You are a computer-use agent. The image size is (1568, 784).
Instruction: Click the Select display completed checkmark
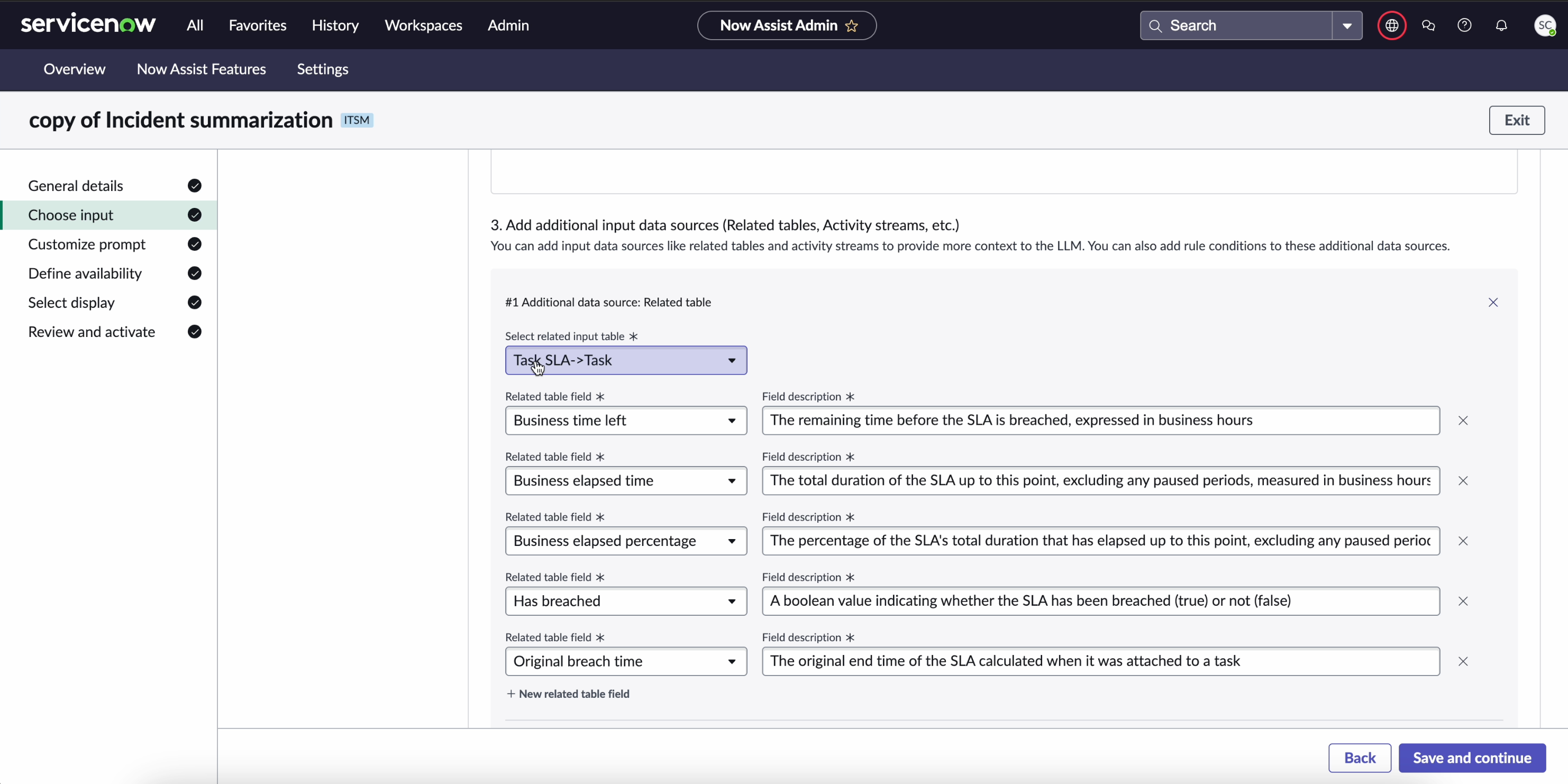(195, 303)
